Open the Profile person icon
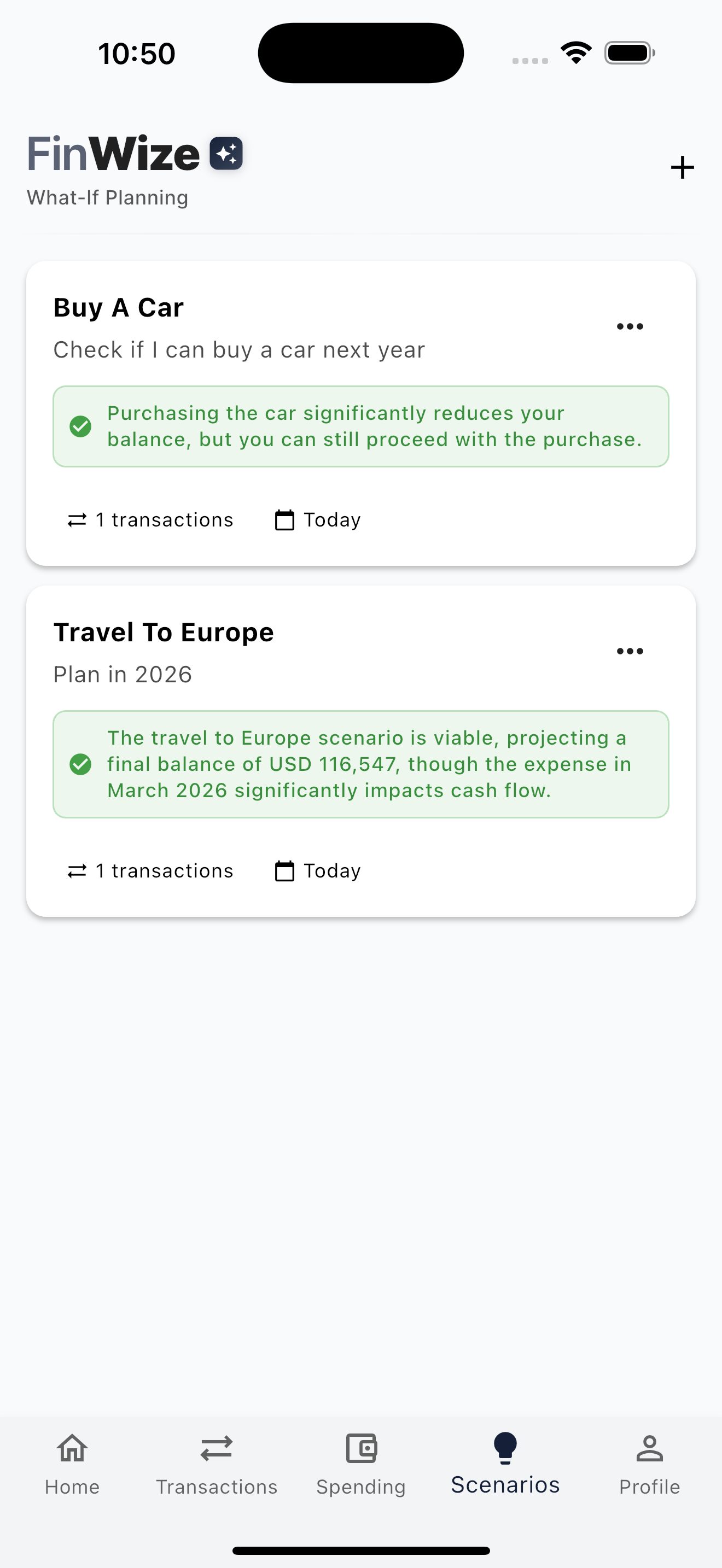Screen dimensions: 722x1568 [x=650, y=1448]
